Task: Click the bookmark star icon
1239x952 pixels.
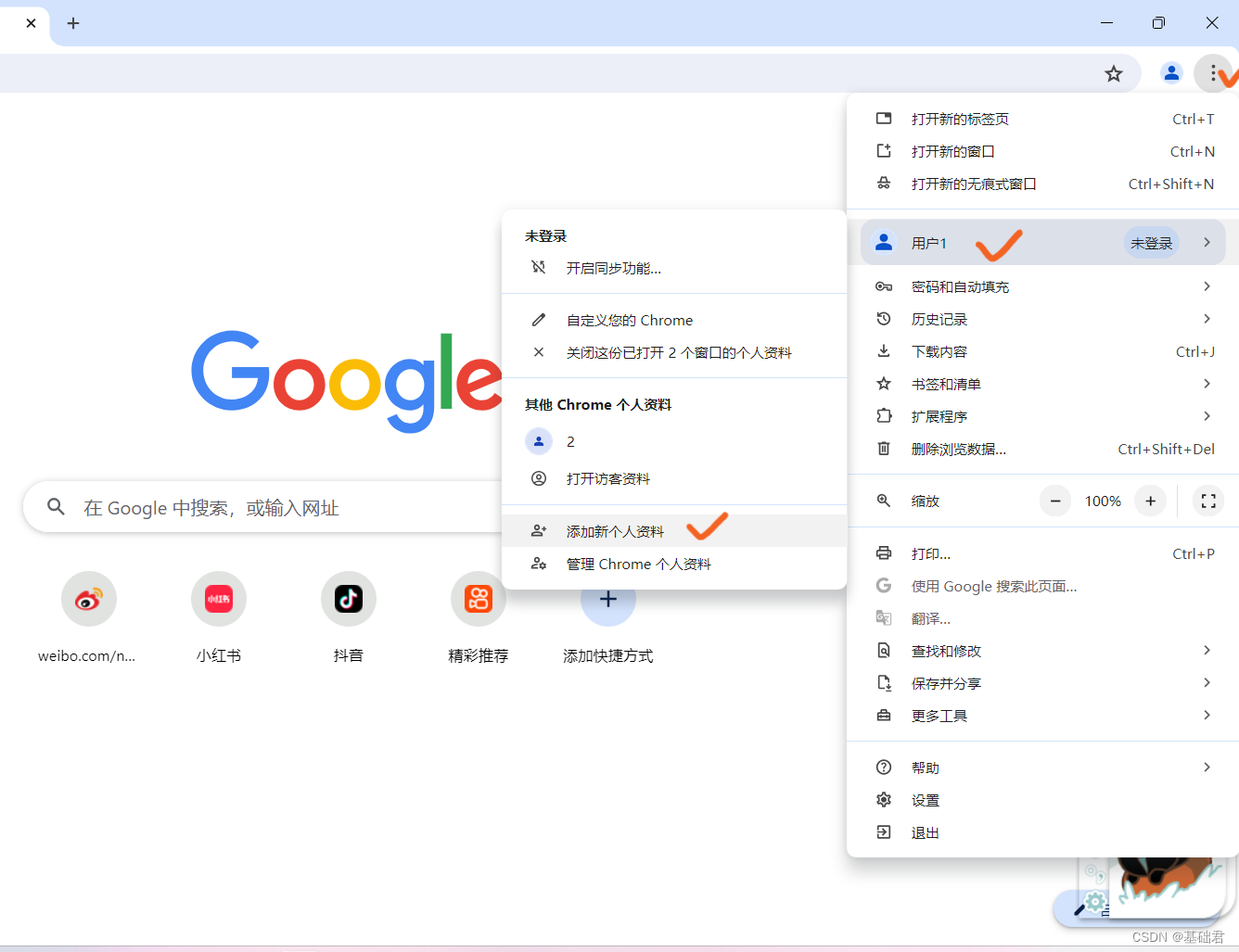Action: [1114, 73]
